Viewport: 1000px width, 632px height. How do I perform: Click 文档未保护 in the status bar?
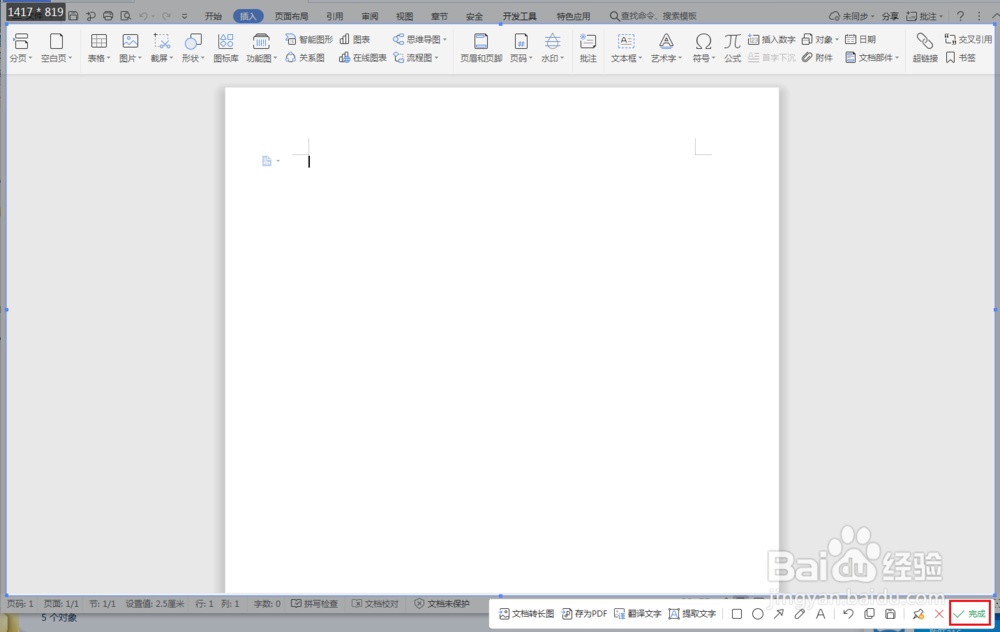click(x=442, y=603)
